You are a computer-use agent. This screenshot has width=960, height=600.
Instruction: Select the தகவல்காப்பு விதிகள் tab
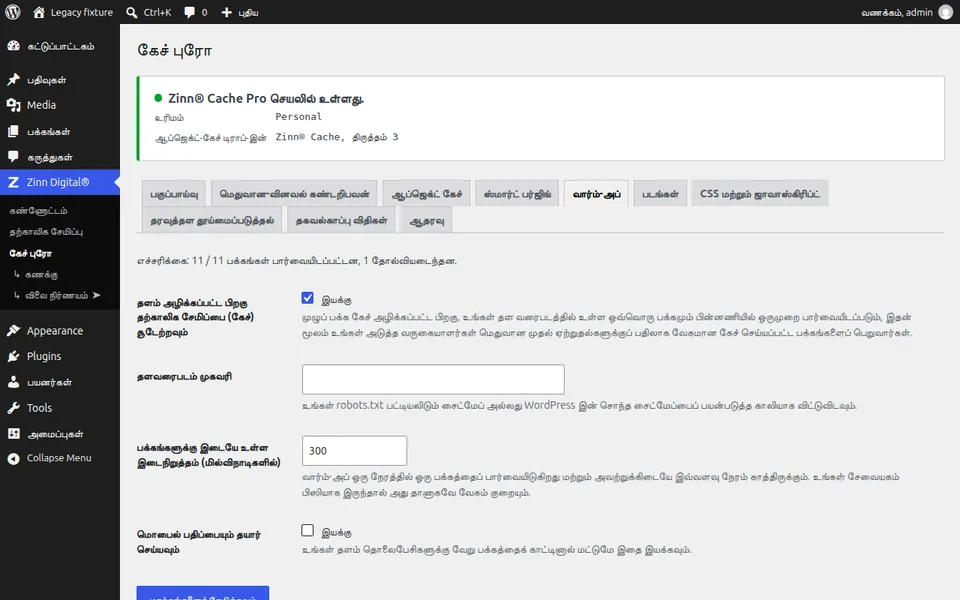coord(342,220)
